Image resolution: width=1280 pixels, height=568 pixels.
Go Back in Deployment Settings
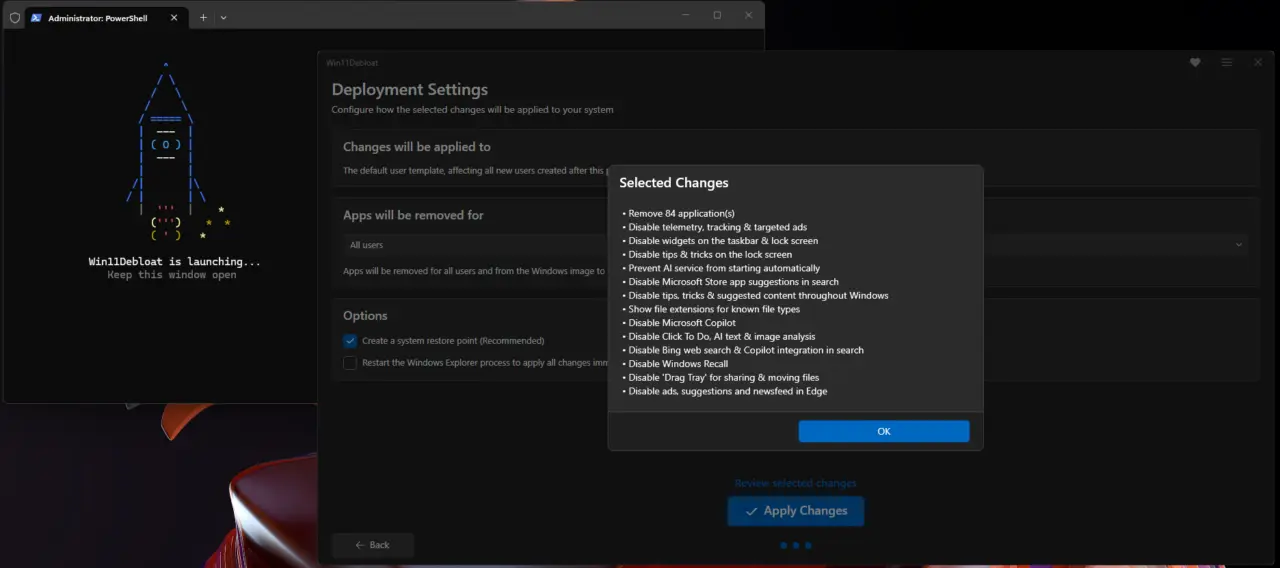point(372,545)
